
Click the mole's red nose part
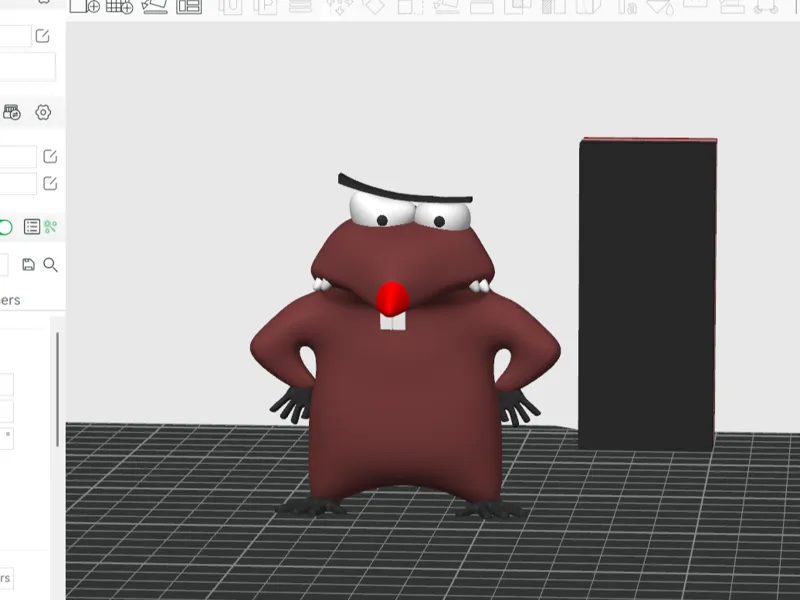(392, 299)
